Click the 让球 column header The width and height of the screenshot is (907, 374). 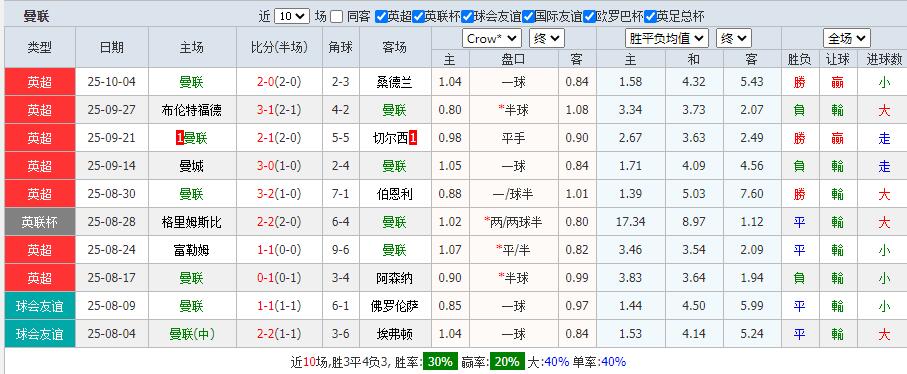(837, 59)
